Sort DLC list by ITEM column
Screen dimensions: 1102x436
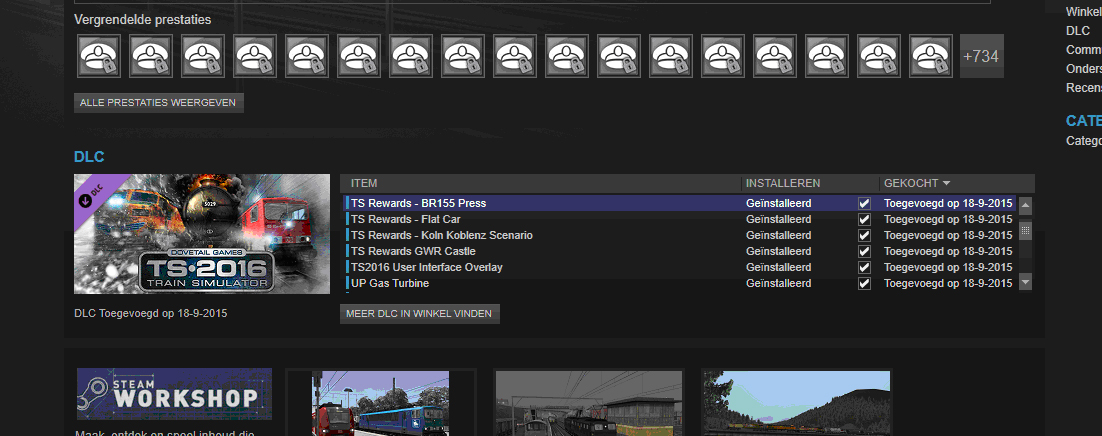tap(364, 183)
